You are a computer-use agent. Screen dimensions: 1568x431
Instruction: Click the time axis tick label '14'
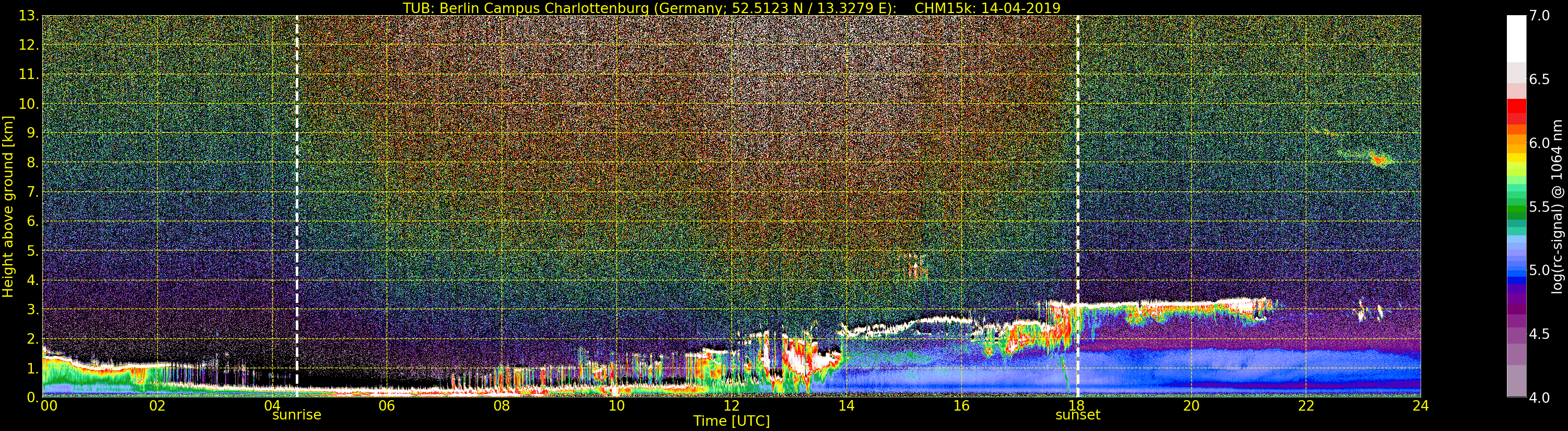click(x=846, y=406)
